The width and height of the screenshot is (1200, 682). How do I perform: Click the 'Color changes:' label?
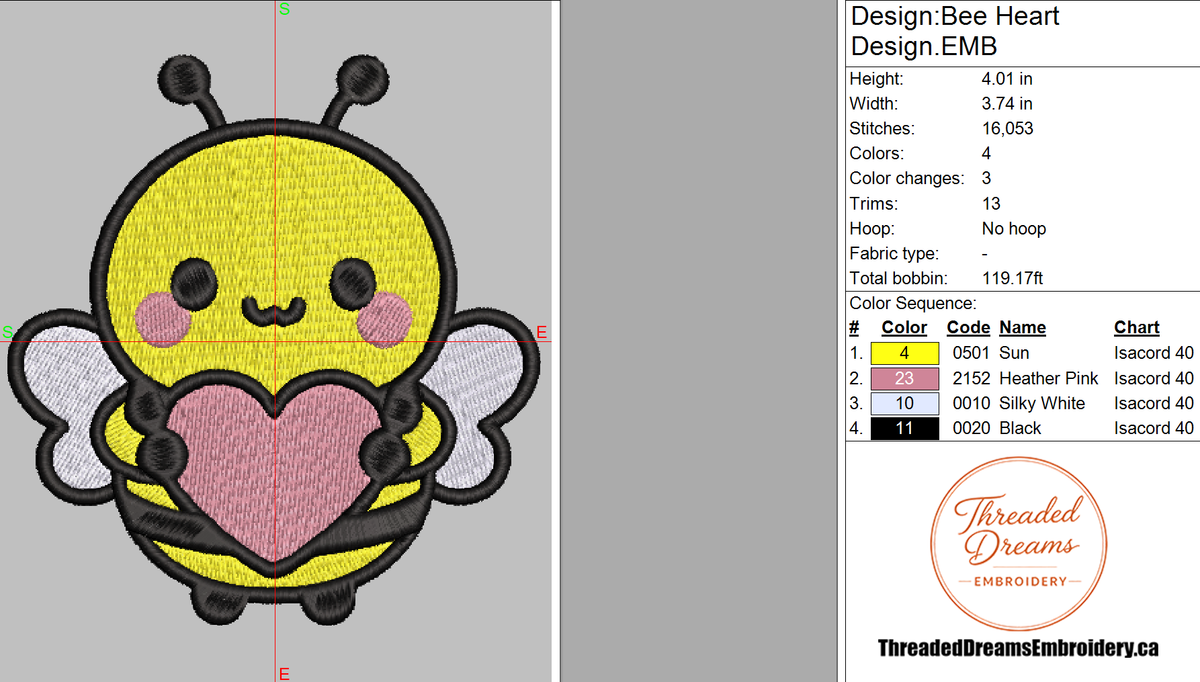[907, 178]
